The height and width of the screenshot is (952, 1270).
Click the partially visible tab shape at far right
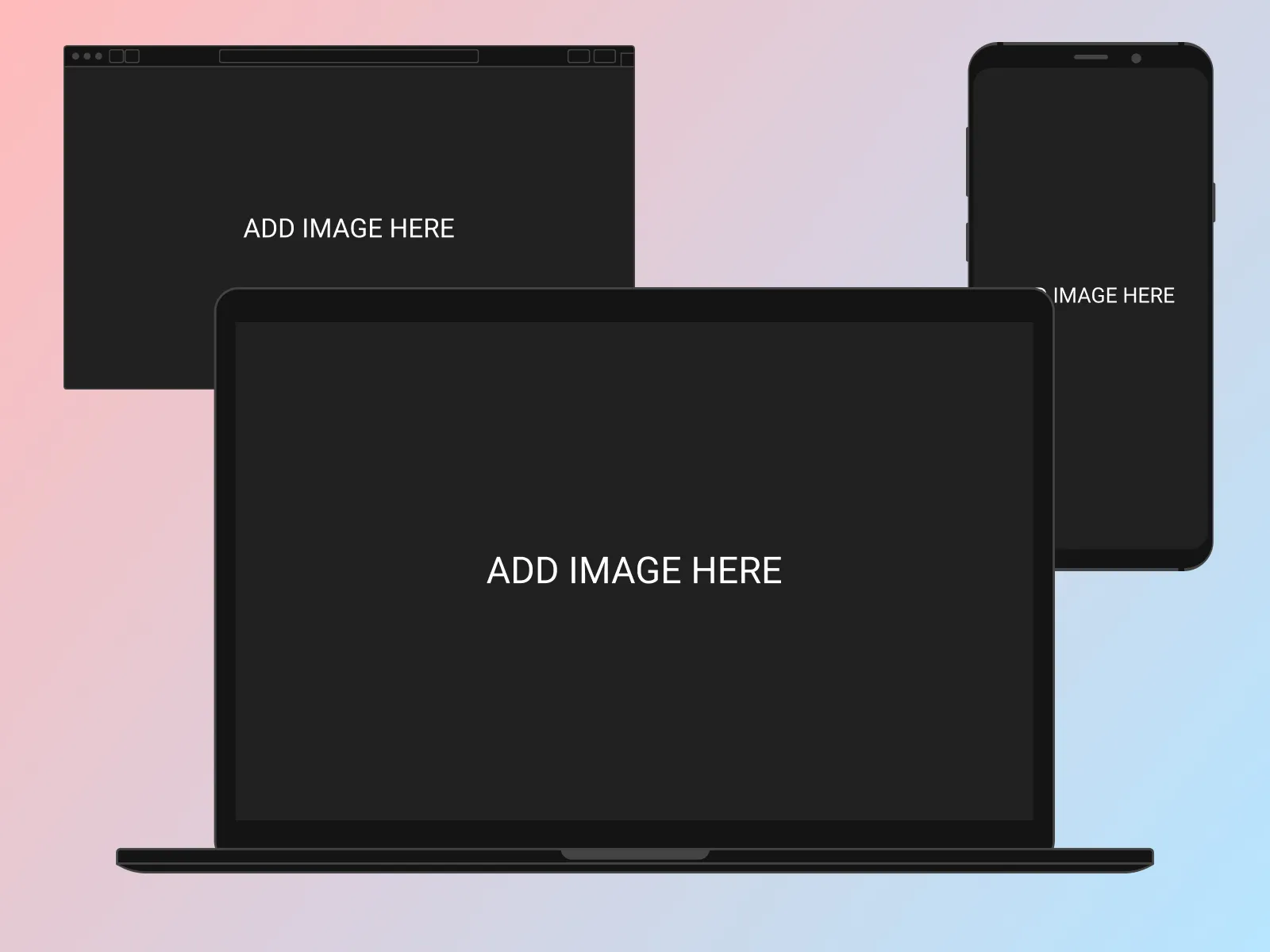tap(628, 57)
